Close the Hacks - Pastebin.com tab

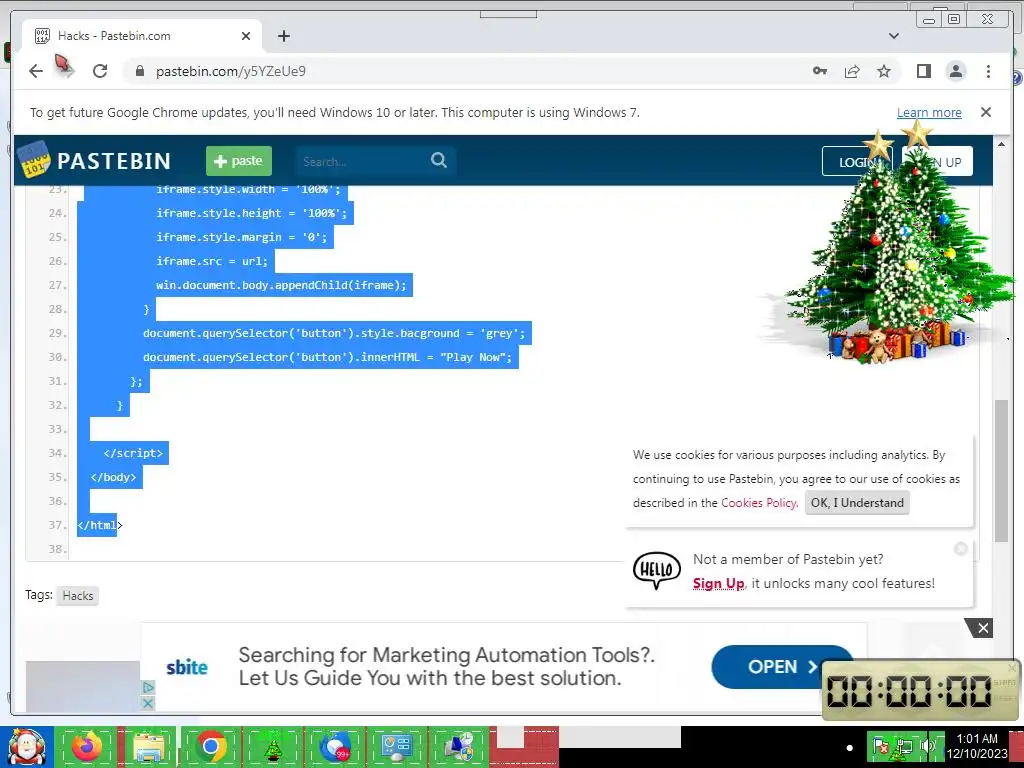coord(246,36)
